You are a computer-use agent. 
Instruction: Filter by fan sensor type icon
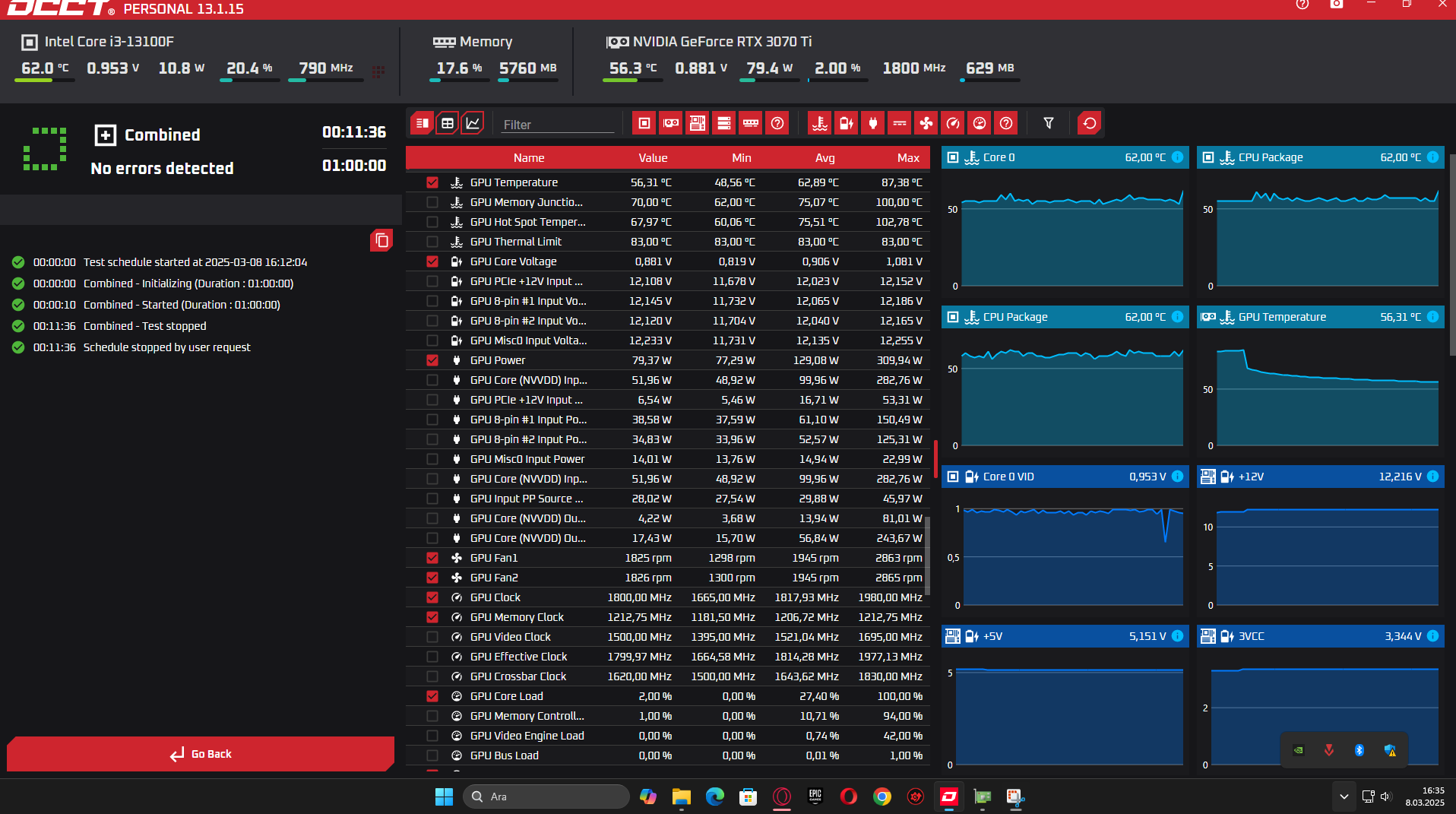point(926,123)
